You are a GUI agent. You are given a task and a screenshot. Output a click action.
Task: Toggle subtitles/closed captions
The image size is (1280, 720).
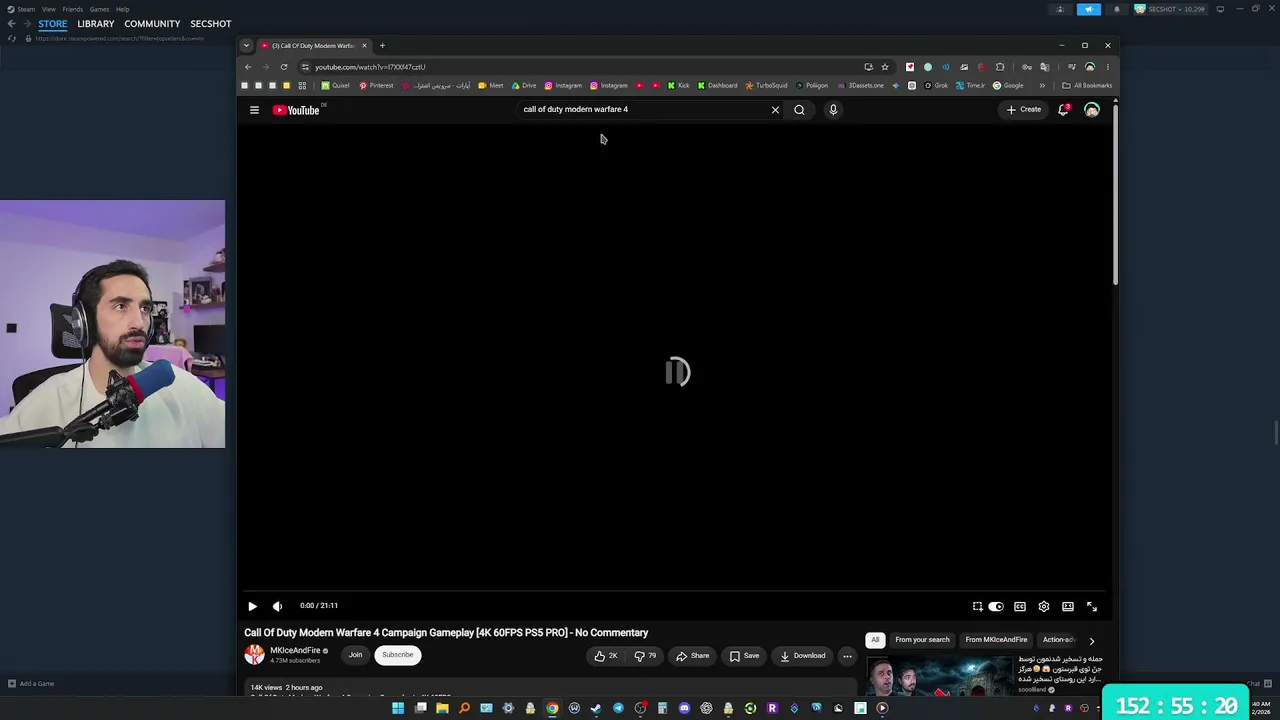pyautogui.click(x=1020, y=606)
